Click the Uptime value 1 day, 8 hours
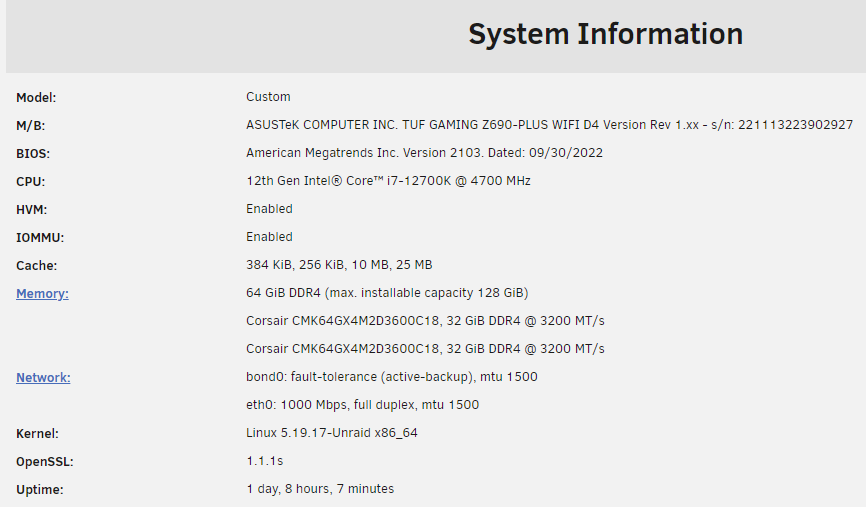The image size is (866, 507). click(x=320, y=489)
